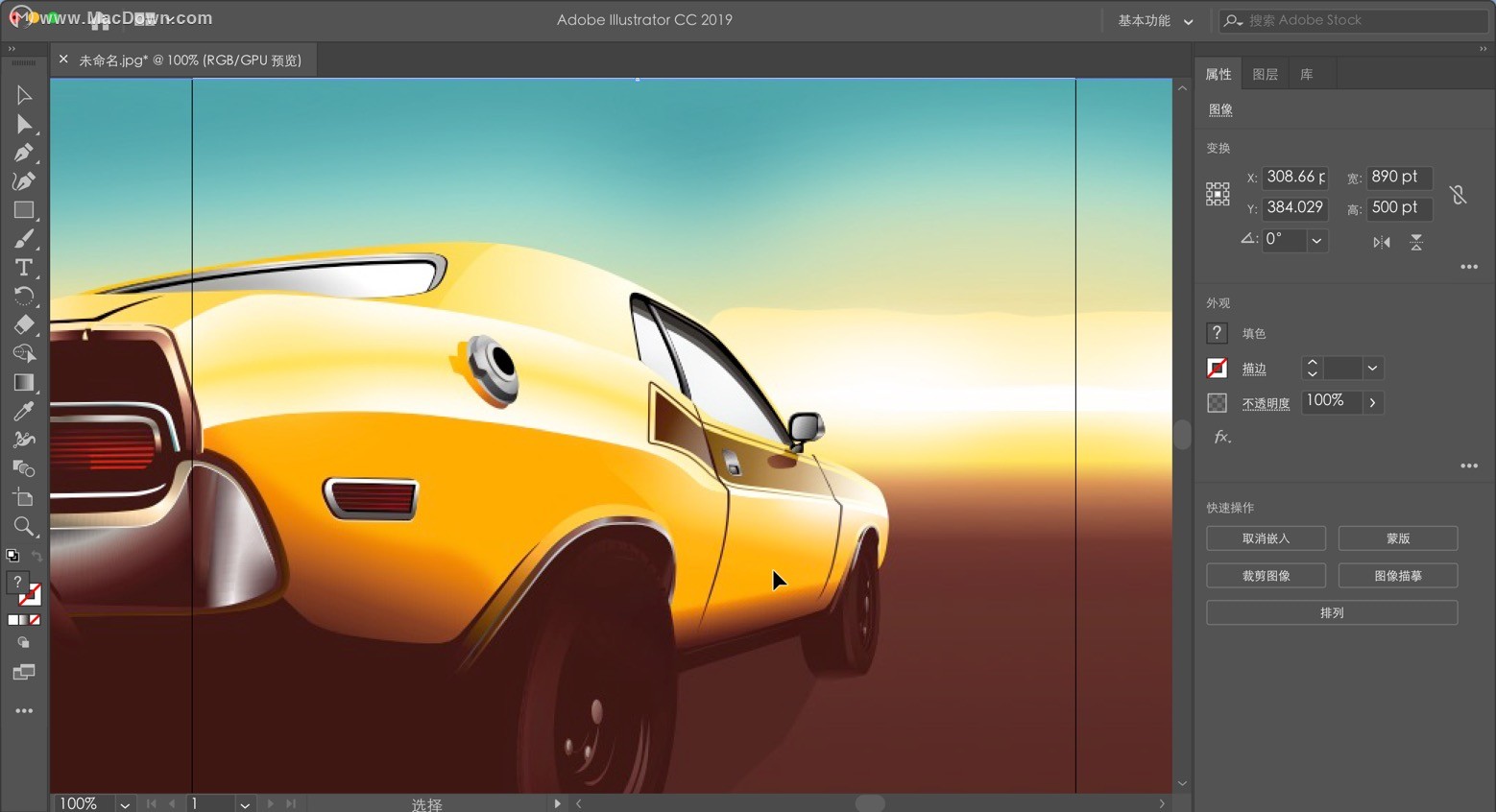Image resolution: width=1496 pixels, height=812 pixels.
Task: Flip horizontally in the Transform section
Action: 1382,242
